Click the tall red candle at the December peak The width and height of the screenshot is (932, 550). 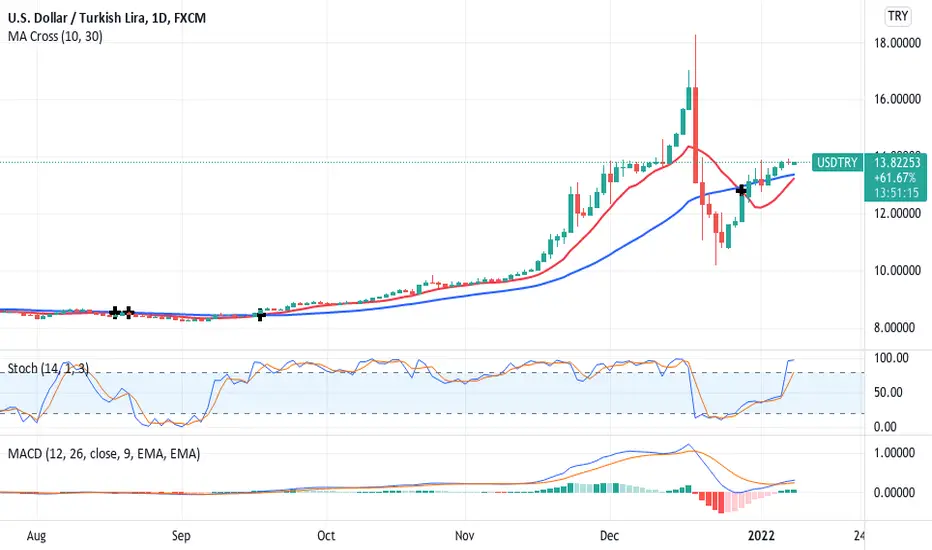coord(695,135)
